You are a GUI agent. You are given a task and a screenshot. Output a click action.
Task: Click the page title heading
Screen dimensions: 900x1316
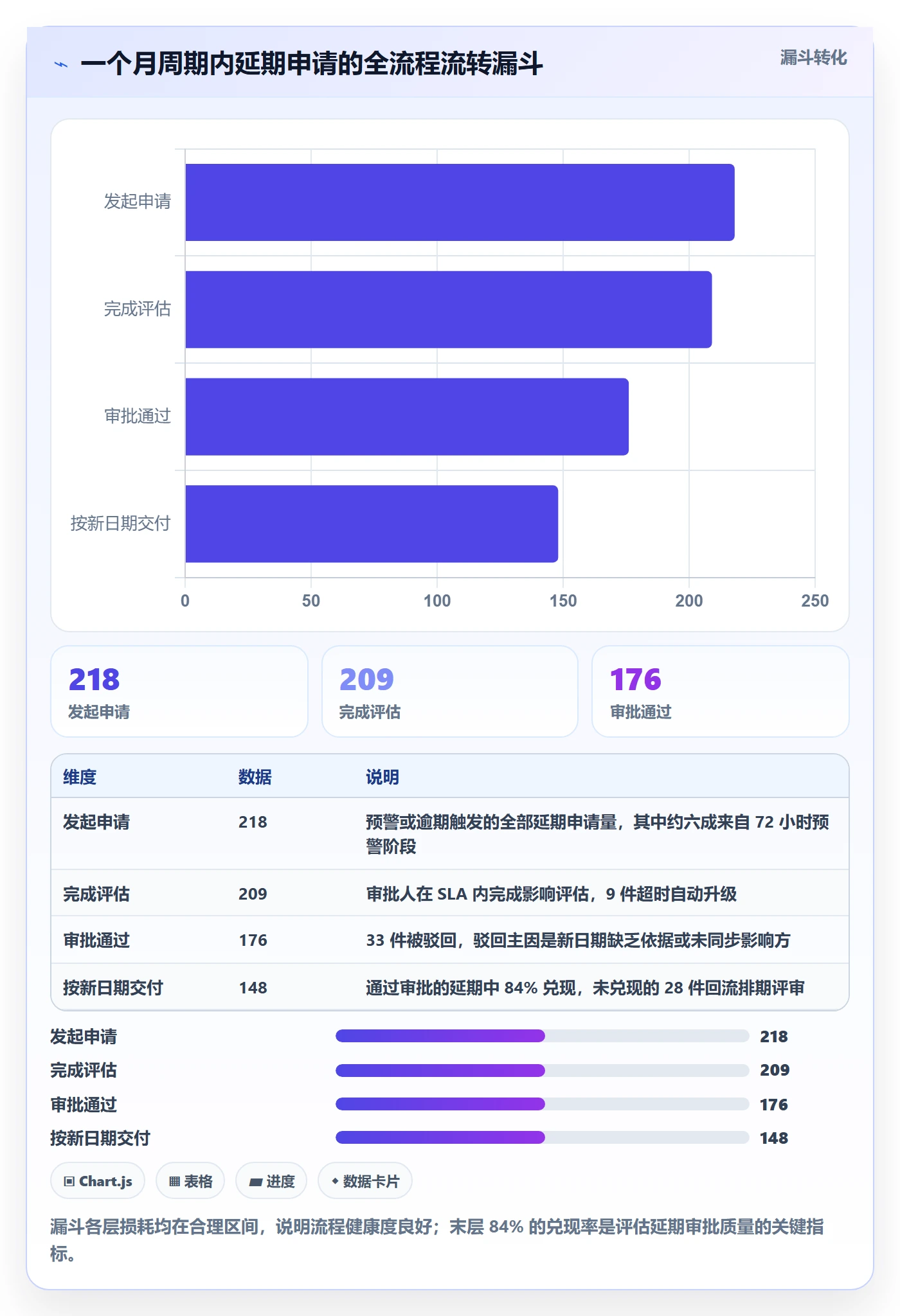coord(312,64)
